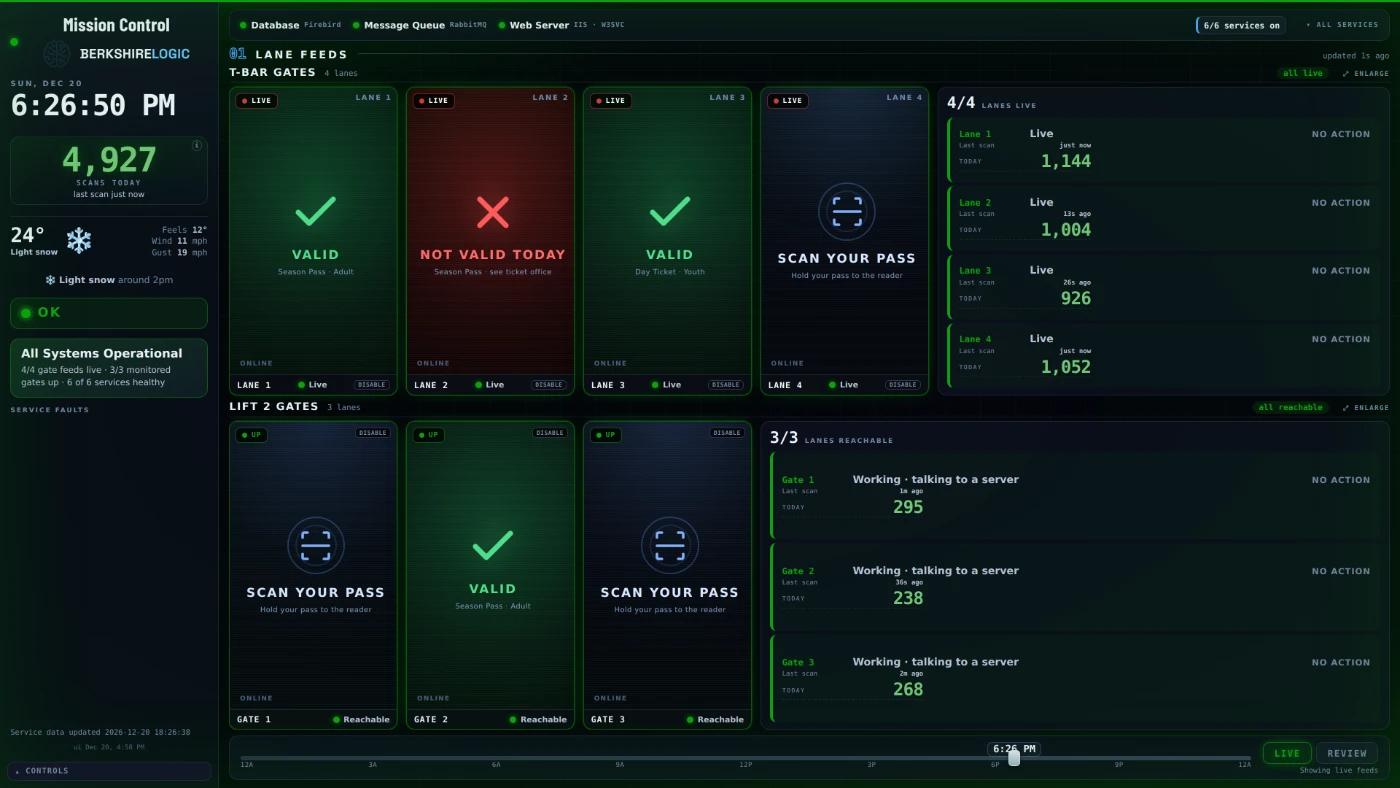This screenshot has width=1400, height=788.
Task: Open the info icon on scans today card
Action: coord(197,146)
